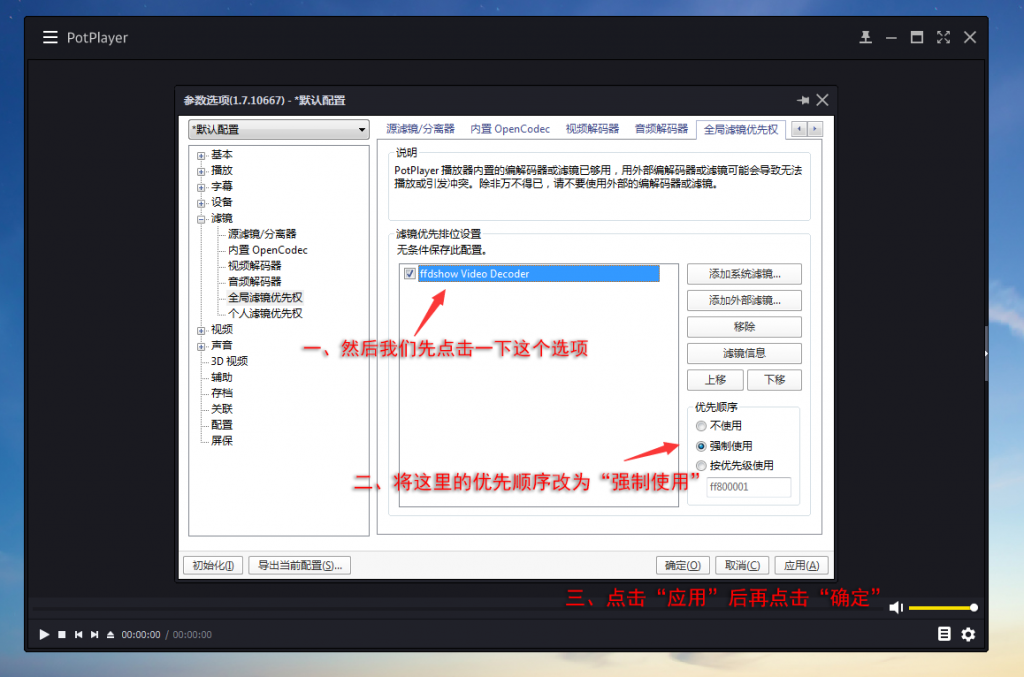Click the 移除 button
This screenshot has width=1024, height=677.
pos(744,327)
